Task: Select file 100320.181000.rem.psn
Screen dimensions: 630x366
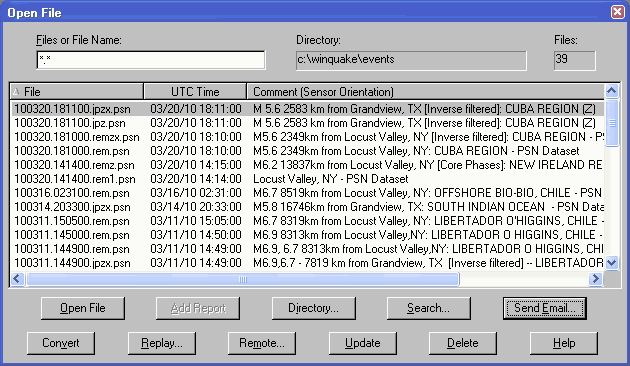Action: pyautogui.click(x=72, y=151)
